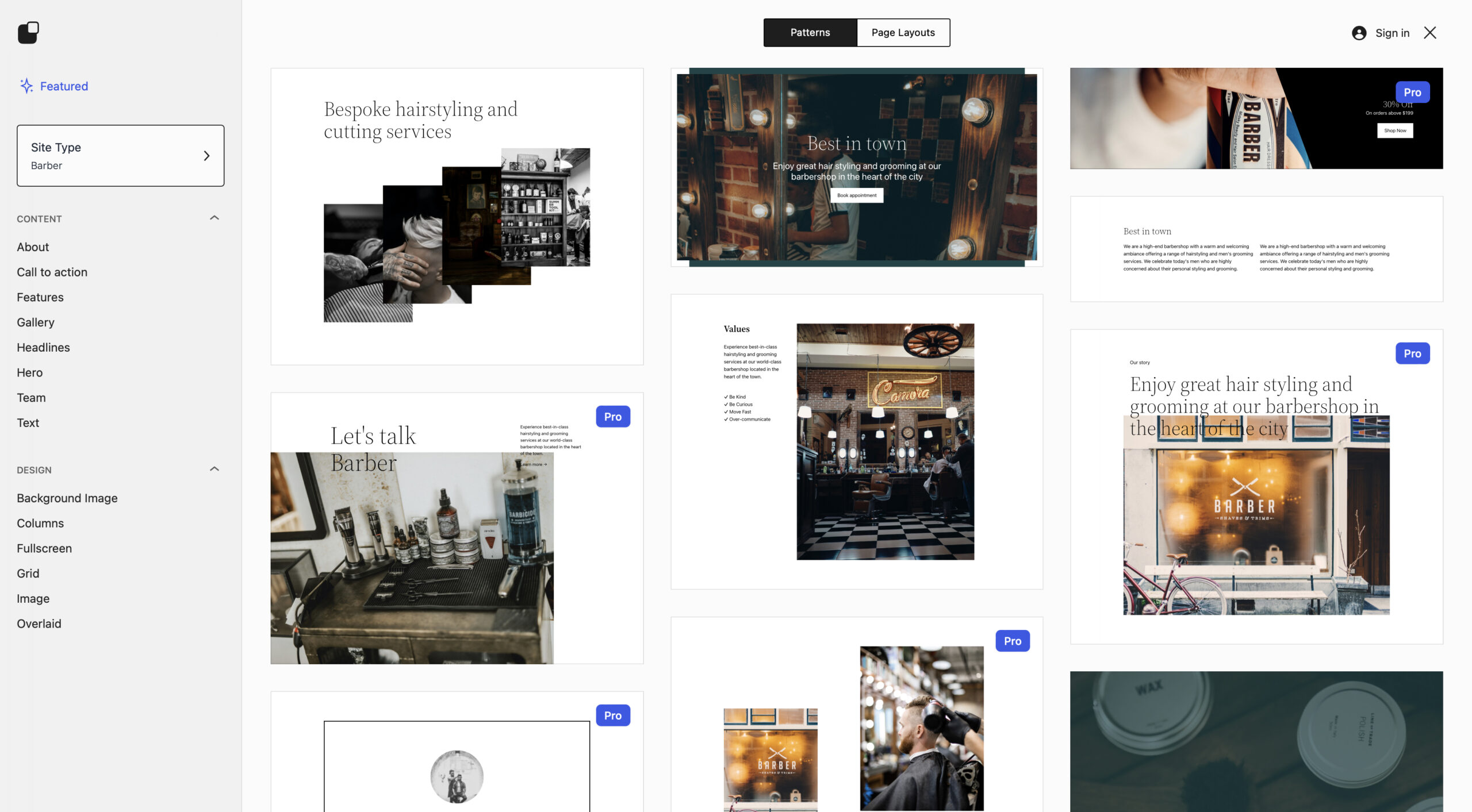Select the Hero category
1472x812 pixels.
(x=29, y=372)
